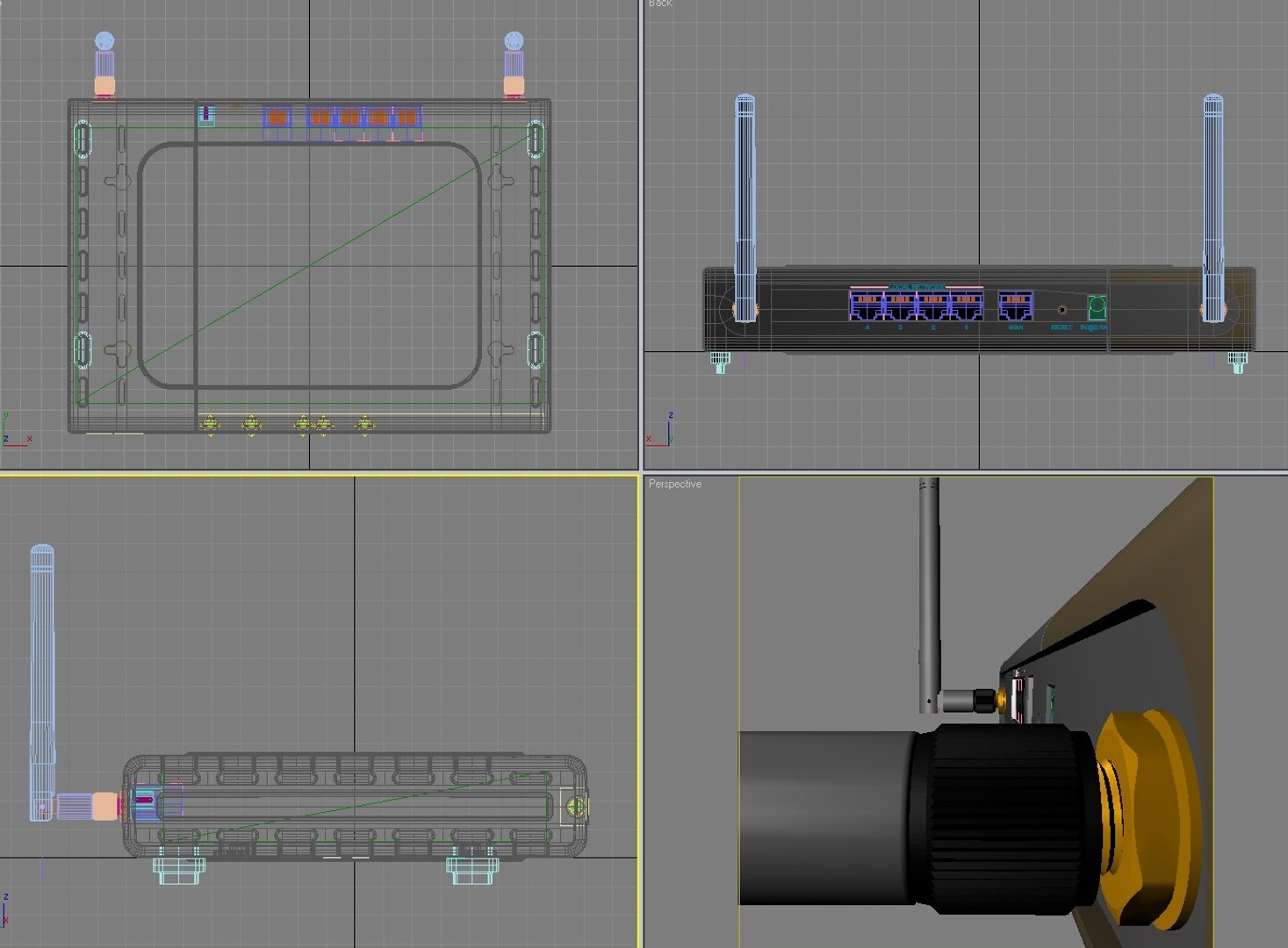Select the right antenna in Back view
The width and height of the screenshot is (1288, 948).
pyautogui.click(x=1212, y=208)
